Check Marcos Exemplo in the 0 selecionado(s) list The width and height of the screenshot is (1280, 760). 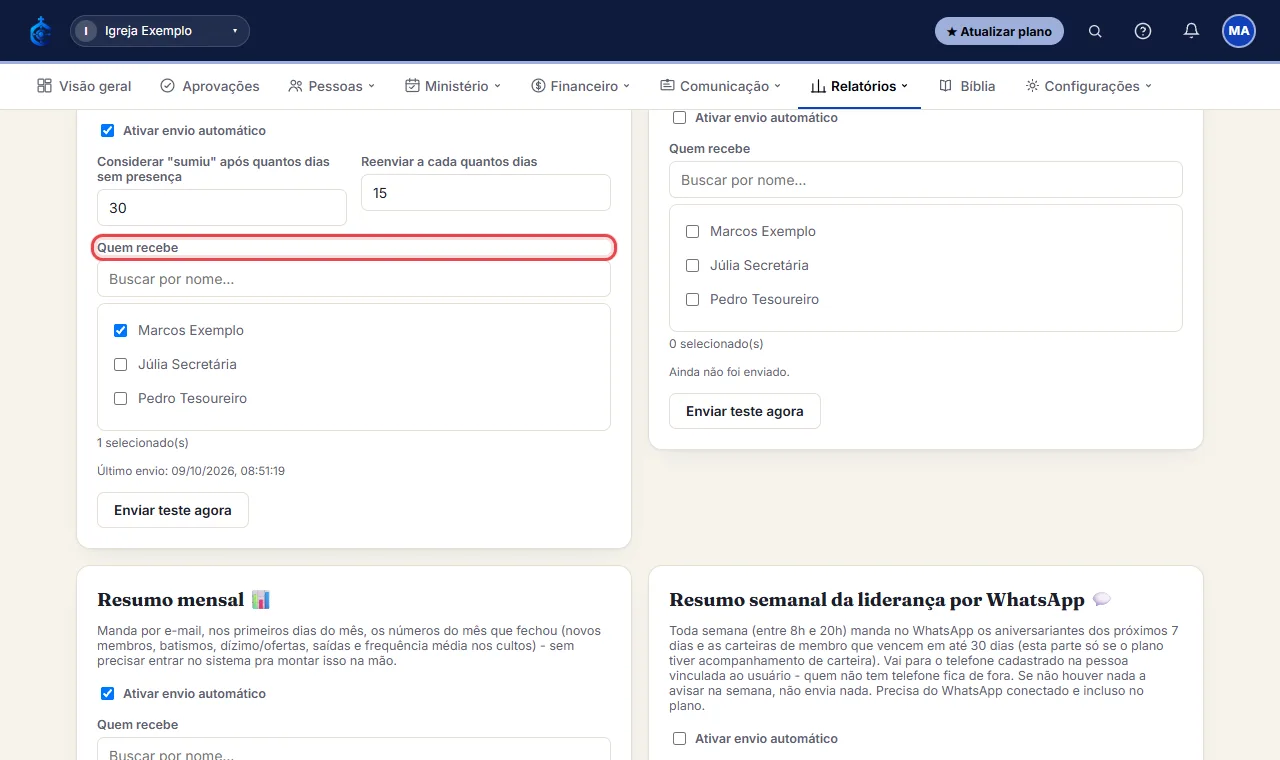[x=693, y=231]
